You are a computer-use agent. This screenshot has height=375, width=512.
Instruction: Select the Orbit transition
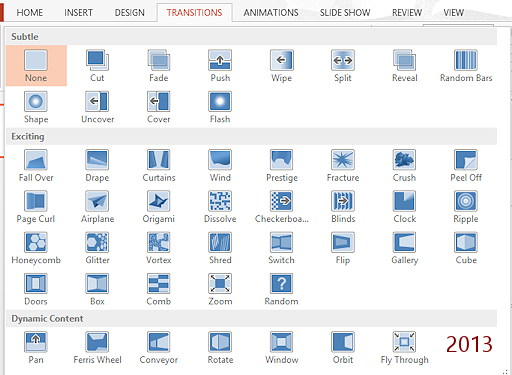point(343,348)
